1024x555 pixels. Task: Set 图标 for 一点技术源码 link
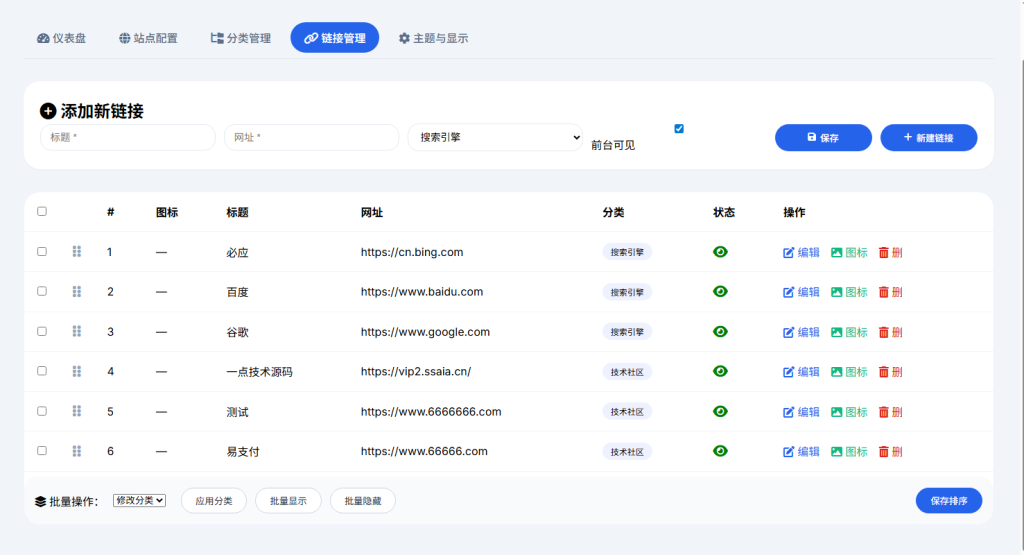pos(849,372)
